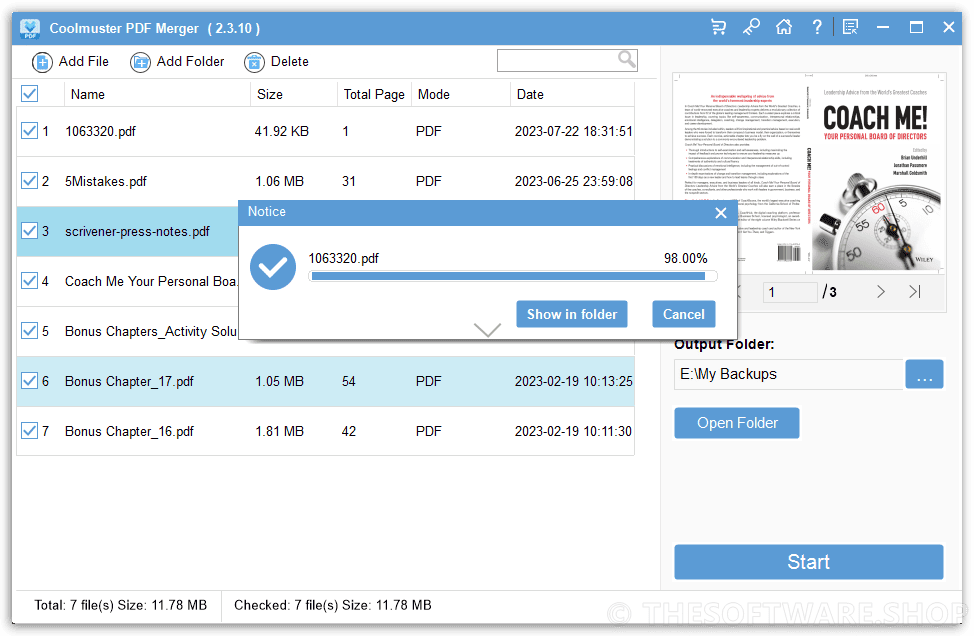Click the Show in folder button
This screenshot has width=974, height=636.
(571, 314)
